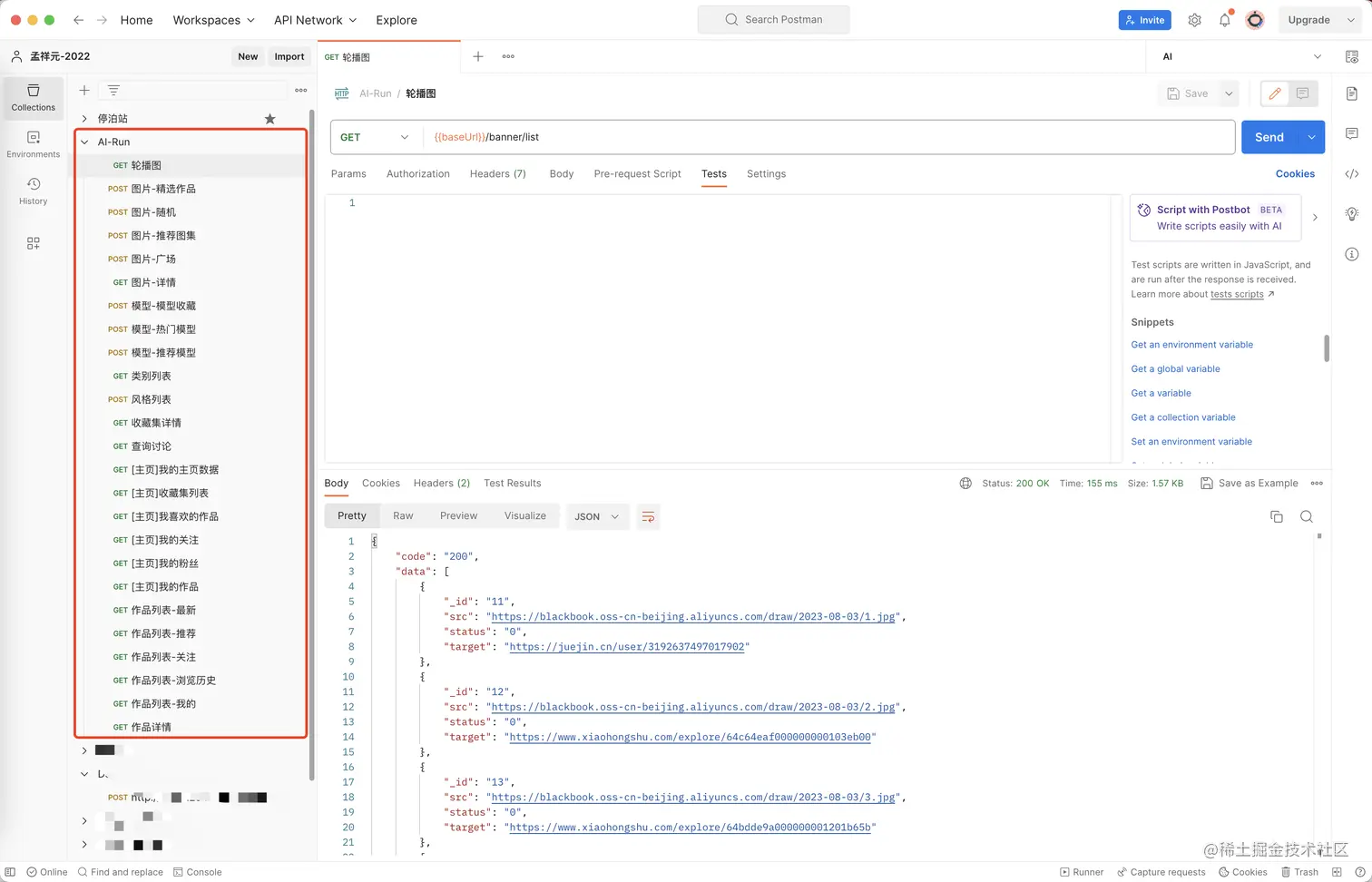Viewport: 1372px width, 882px height.
Task: Open the API Network dropdown menu
Action: point(316,20)
